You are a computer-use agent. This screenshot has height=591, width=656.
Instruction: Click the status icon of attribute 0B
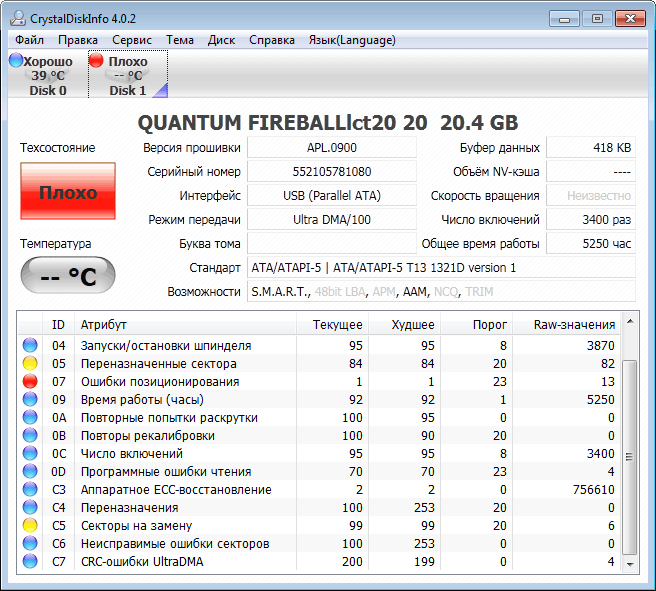pos(30,435)
